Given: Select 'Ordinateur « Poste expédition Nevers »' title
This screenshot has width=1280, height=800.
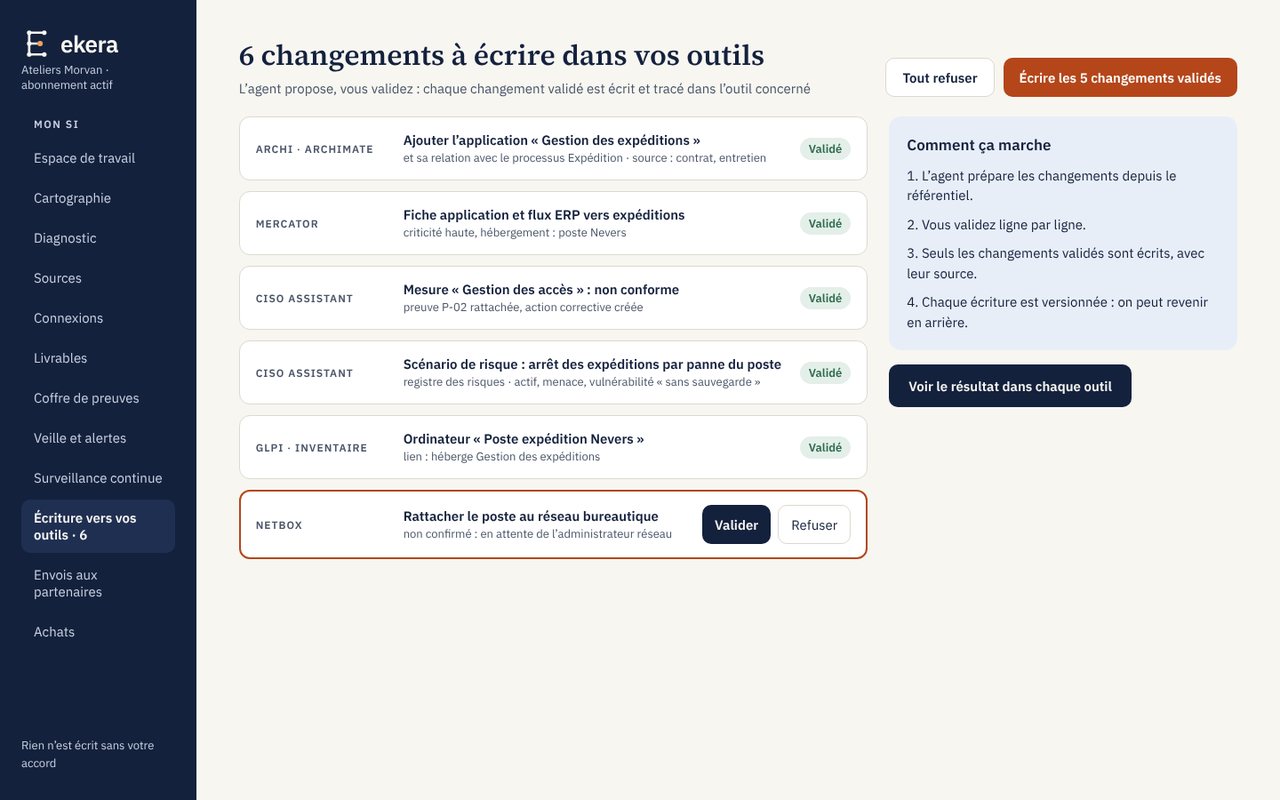Looking at the screenshot, I should [x=524, y=439].
